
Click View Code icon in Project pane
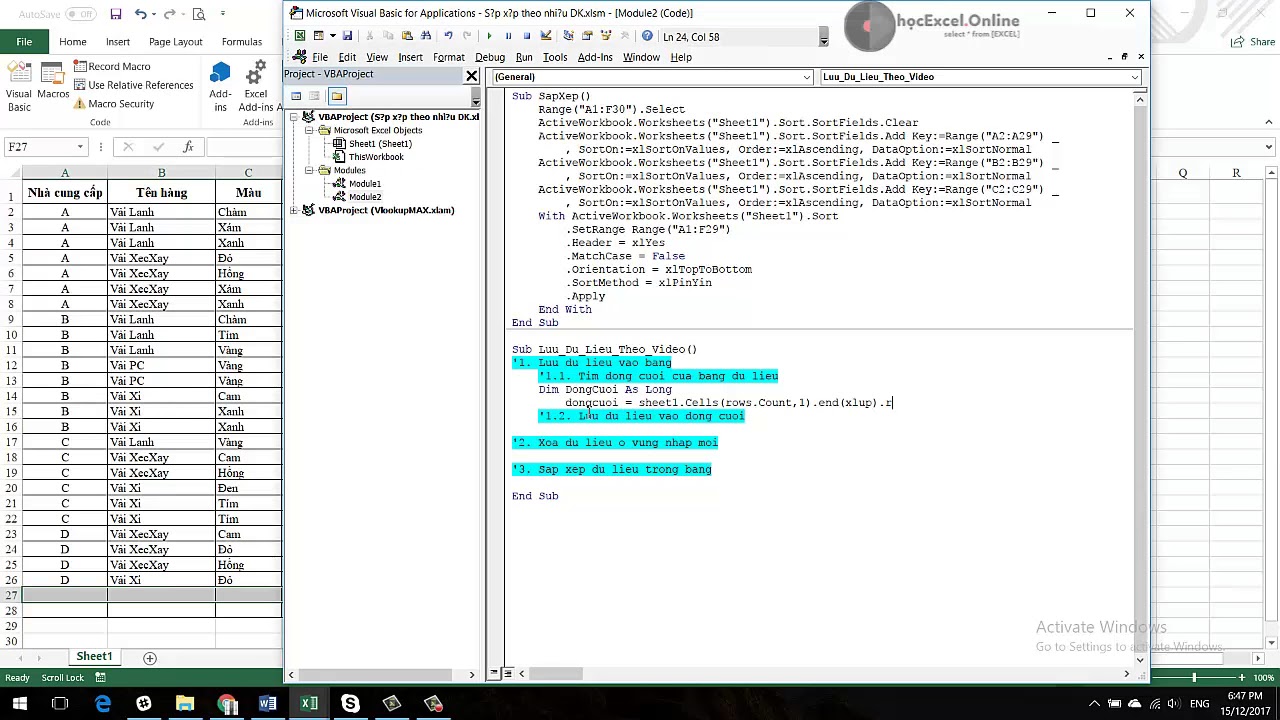(x=296, y=96)
